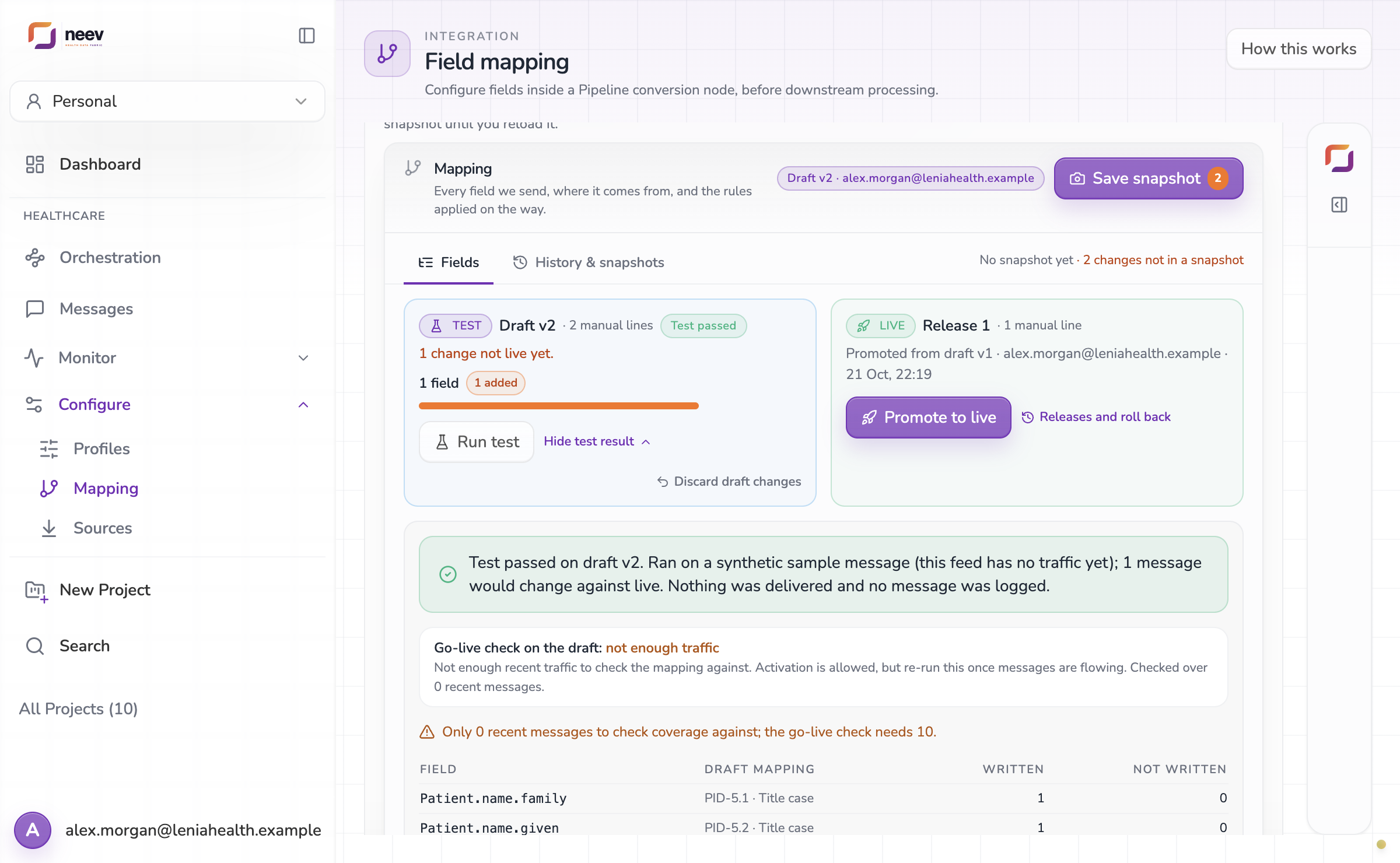The image size is (1400, 863).
Task: Open Orchestration in the sidebar
Action: pos(110,258)
